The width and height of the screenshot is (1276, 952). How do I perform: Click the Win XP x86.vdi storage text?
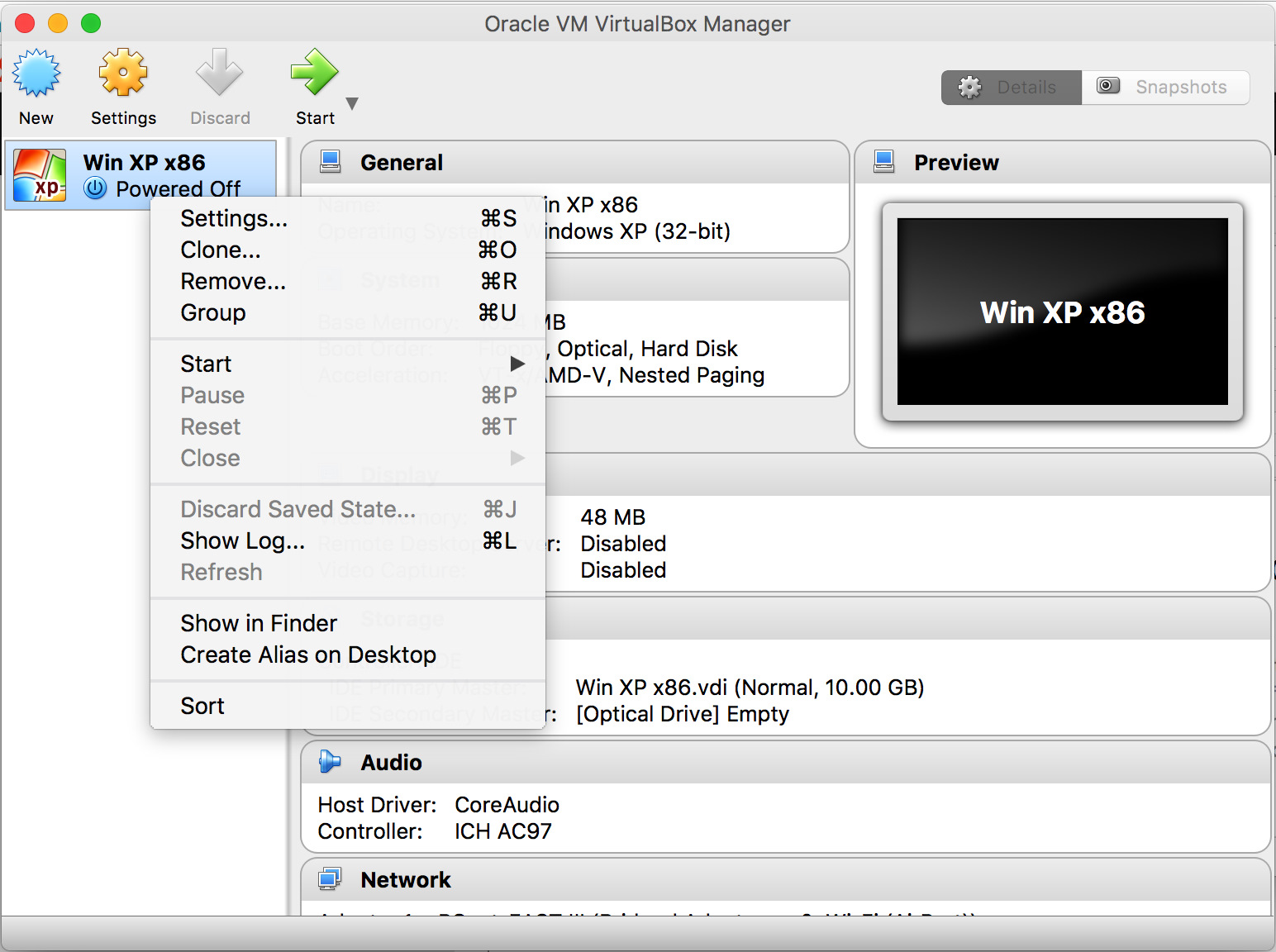[x=750, y=688]
